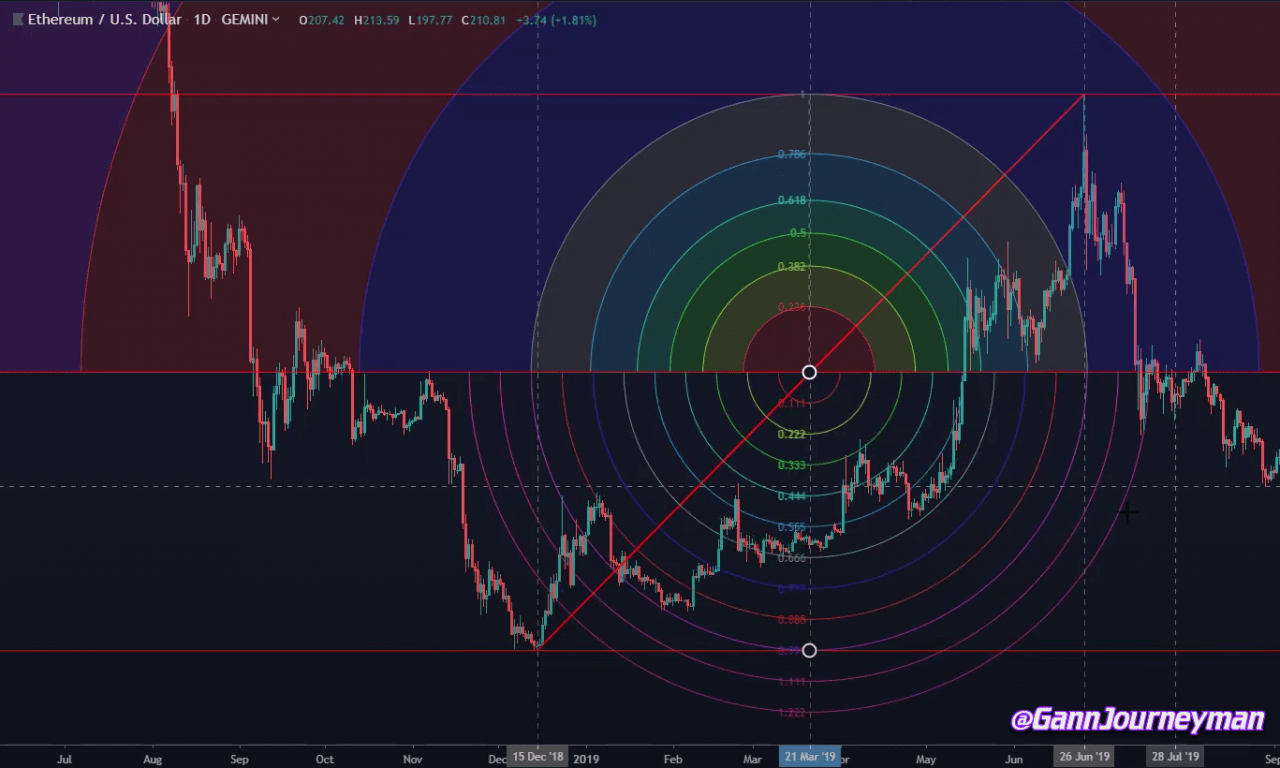
Task: Click the 0.382 Fib level label
Action: (792, 268)
